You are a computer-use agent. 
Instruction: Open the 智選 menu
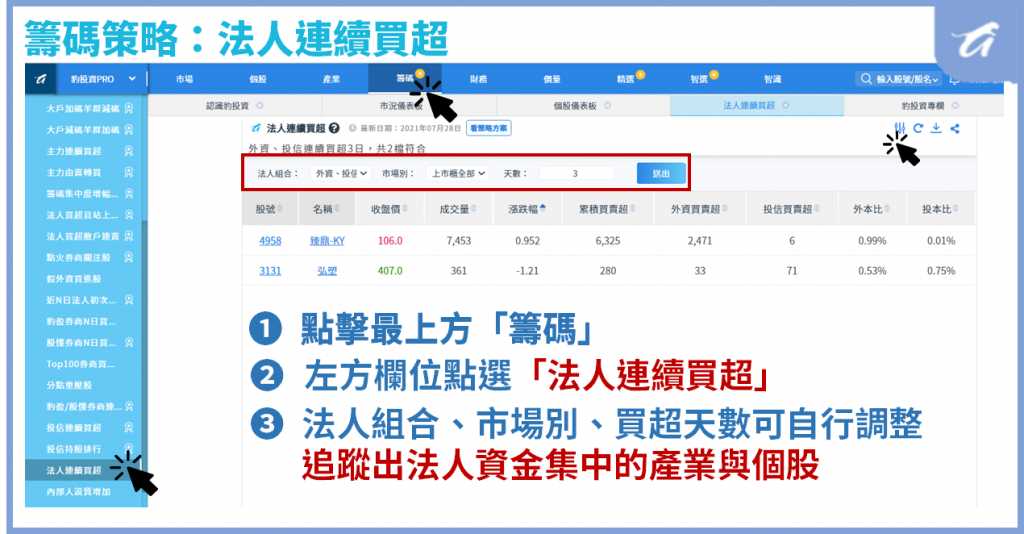tap(699, 79)
